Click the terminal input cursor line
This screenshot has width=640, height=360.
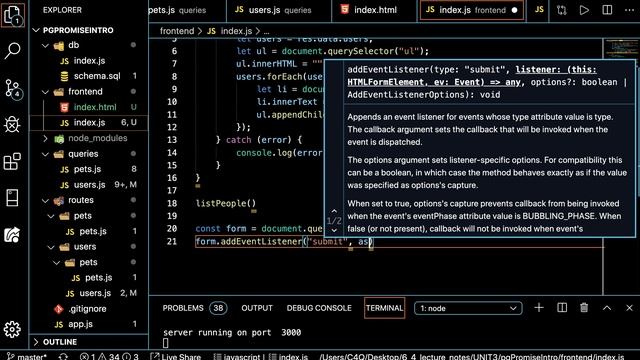click(x=165, y=343)
